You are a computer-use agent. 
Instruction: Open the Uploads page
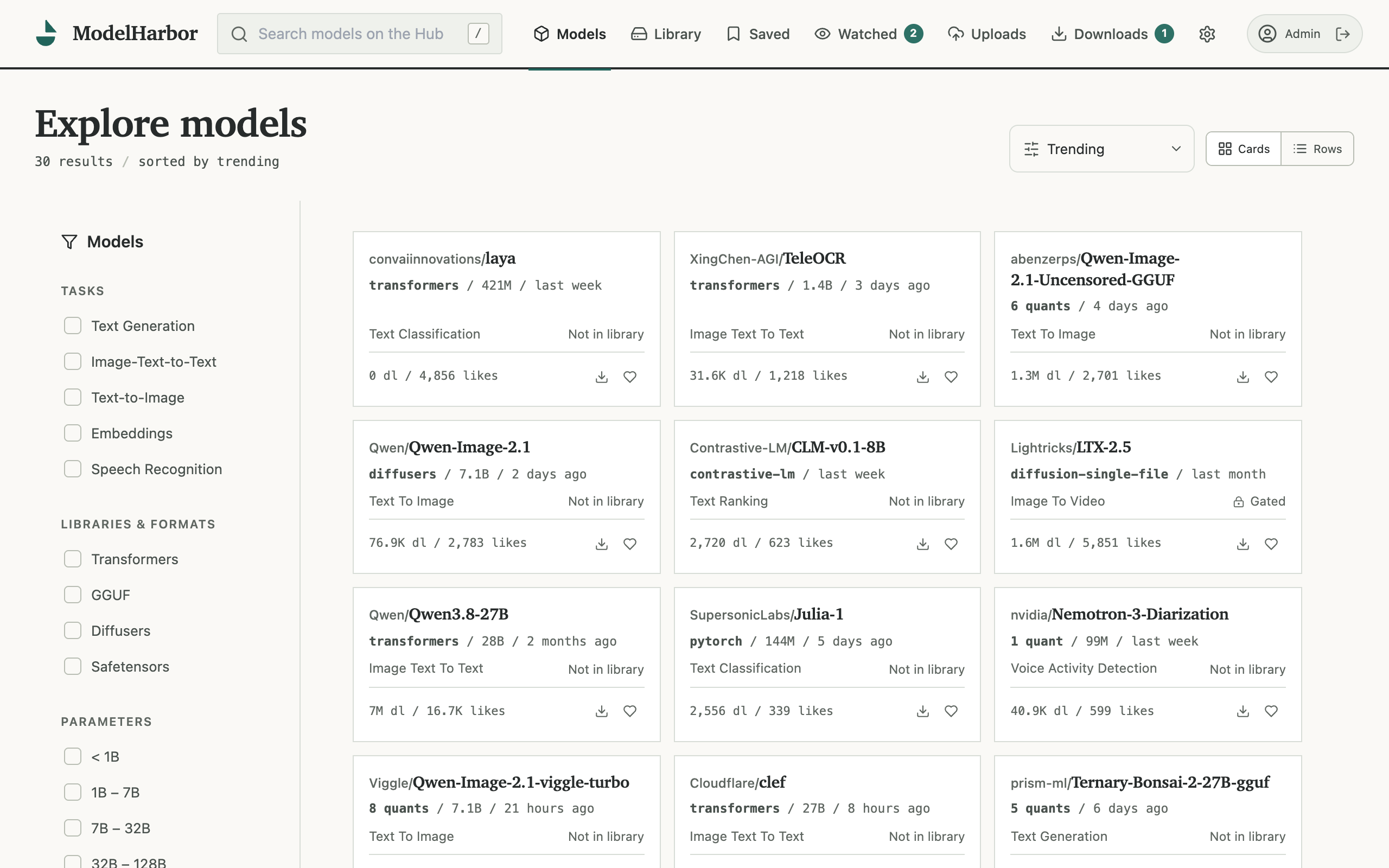(x=986, y=34)
